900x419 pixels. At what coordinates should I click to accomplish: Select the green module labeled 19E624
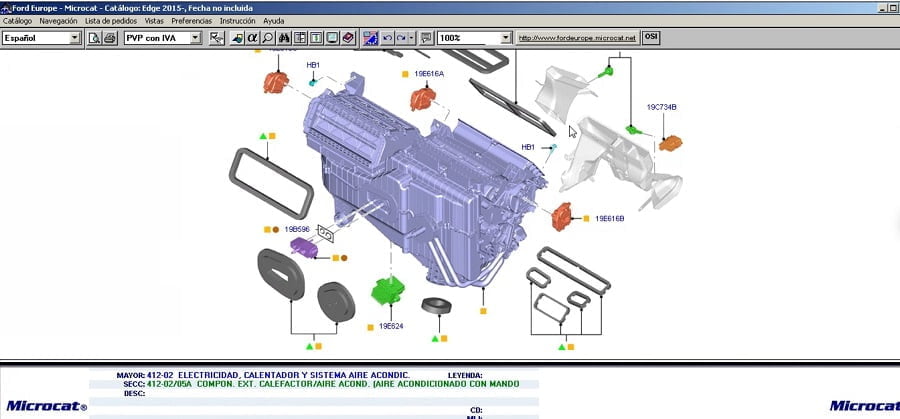388,290
